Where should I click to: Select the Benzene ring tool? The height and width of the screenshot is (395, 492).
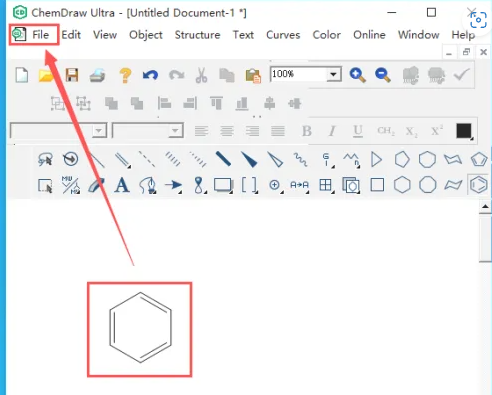click(x=478, y=185)
